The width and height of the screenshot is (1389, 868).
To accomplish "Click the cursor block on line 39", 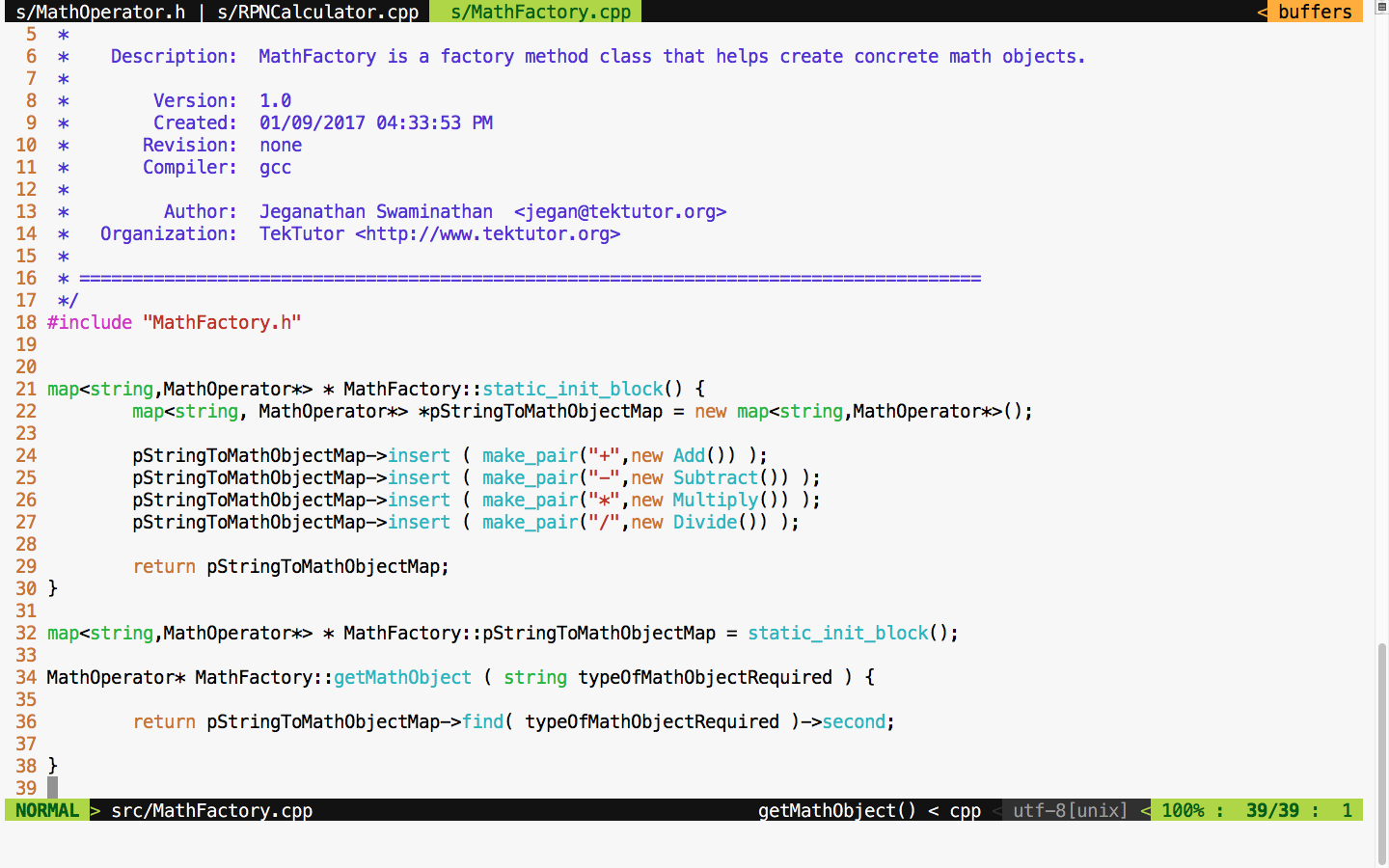I will pyautogui.click(x=52, y=788).
